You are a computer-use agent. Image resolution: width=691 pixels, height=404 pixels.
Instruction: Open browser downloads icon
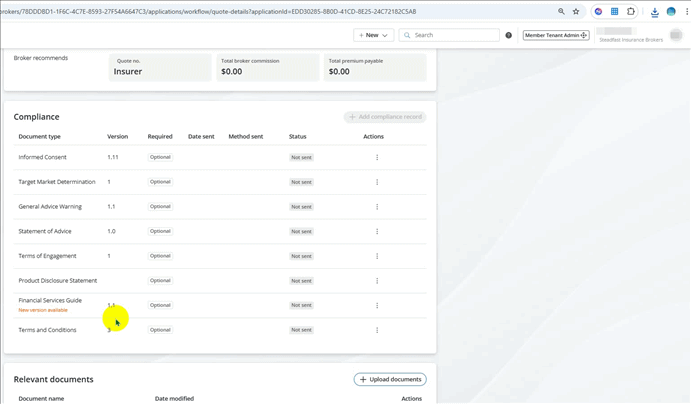(654, 12)
